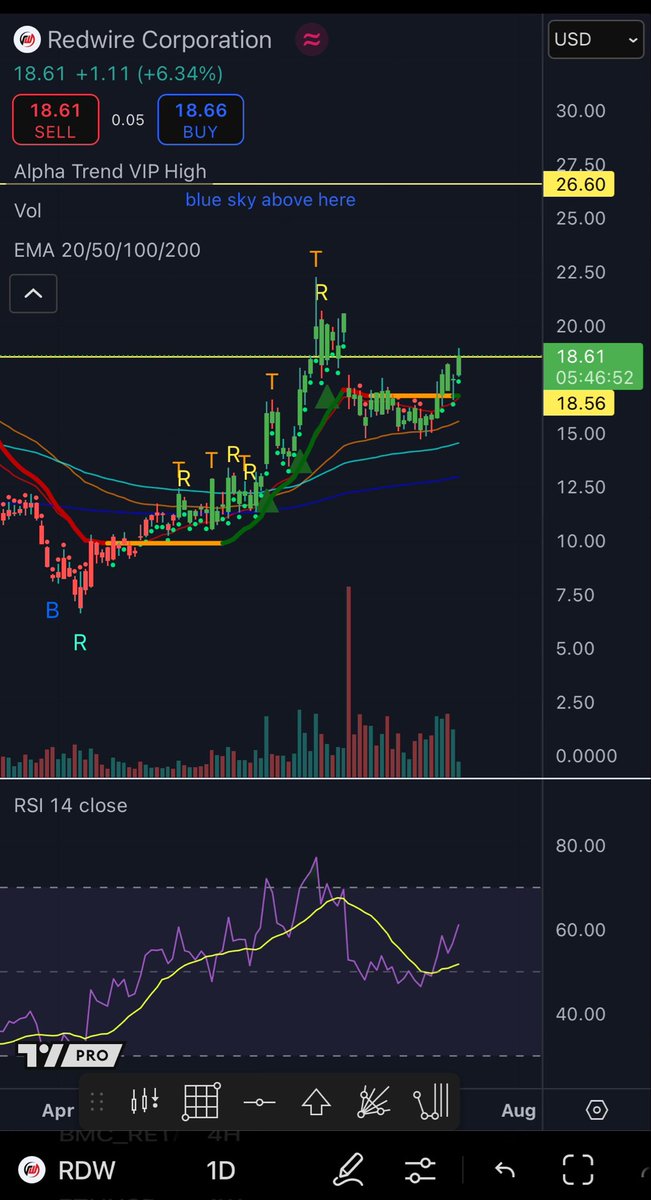Click the 40.00 RSI axis label
The height and width of the screenshot is (1200, 651).
pyautogui.click(x=581, y=1014)
